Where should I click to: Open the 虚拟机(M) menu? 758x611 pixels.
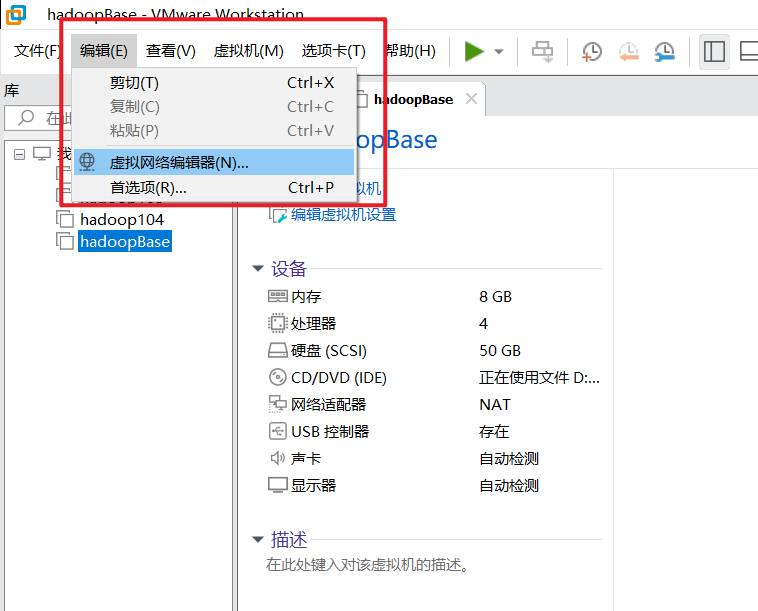[248, 51]
